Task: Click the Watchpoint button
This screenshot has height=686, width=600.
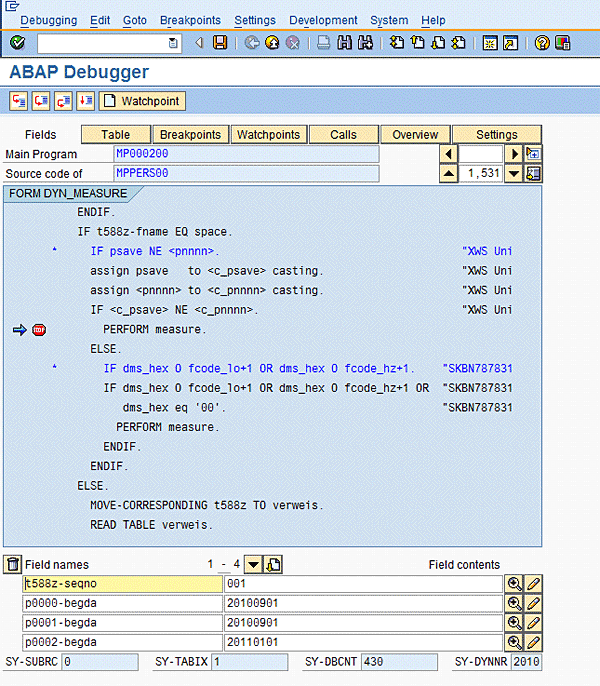Action: pyautogui.click(x=142, y=101)
